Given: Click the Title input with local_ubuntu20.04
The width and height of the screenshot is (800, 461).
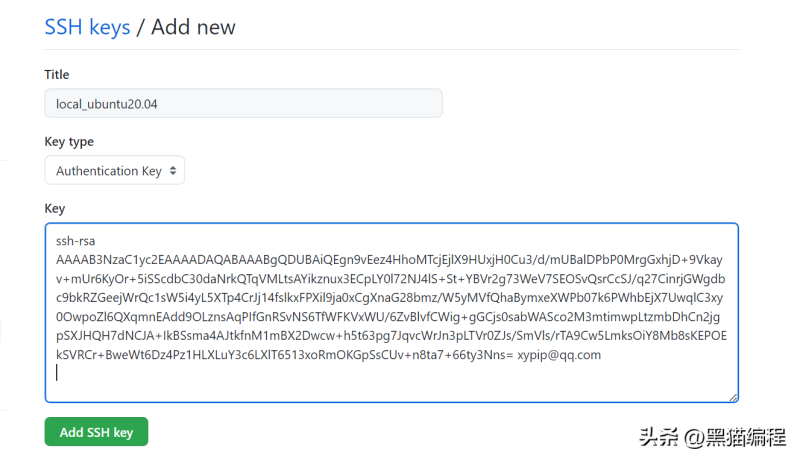Looking at the screenshot, I should pos(243,104).
